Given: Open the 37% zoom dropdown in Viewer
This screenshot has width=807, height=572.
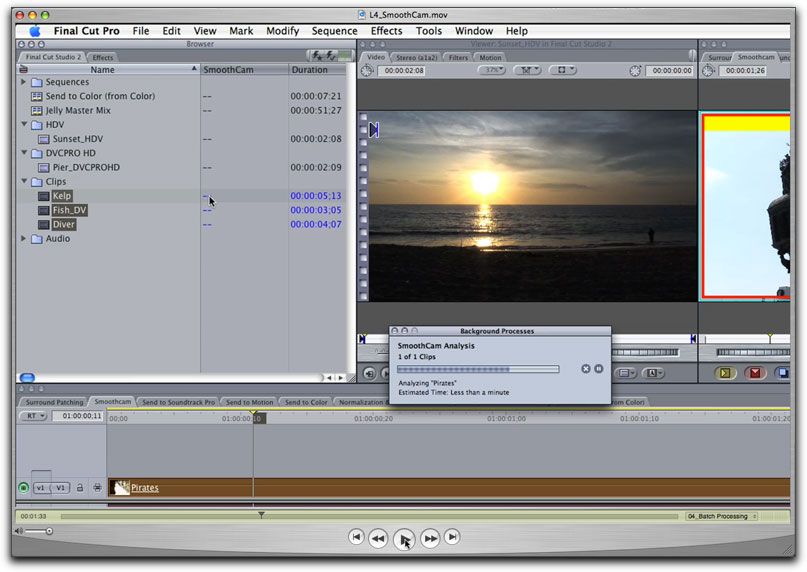Looking at the screenshot, I should 492,70.
